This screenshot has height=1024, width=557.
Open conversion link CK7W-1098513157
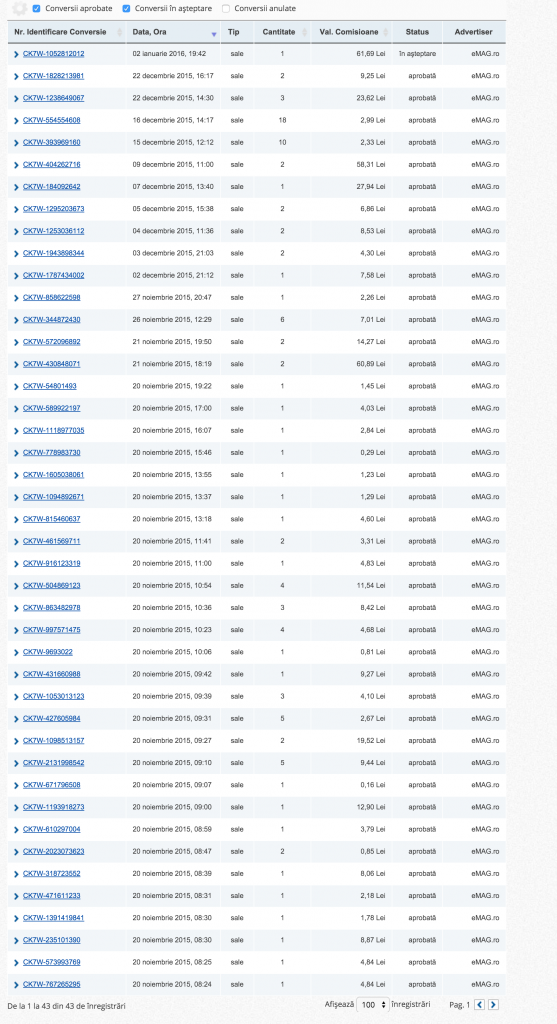click(54, 741)
